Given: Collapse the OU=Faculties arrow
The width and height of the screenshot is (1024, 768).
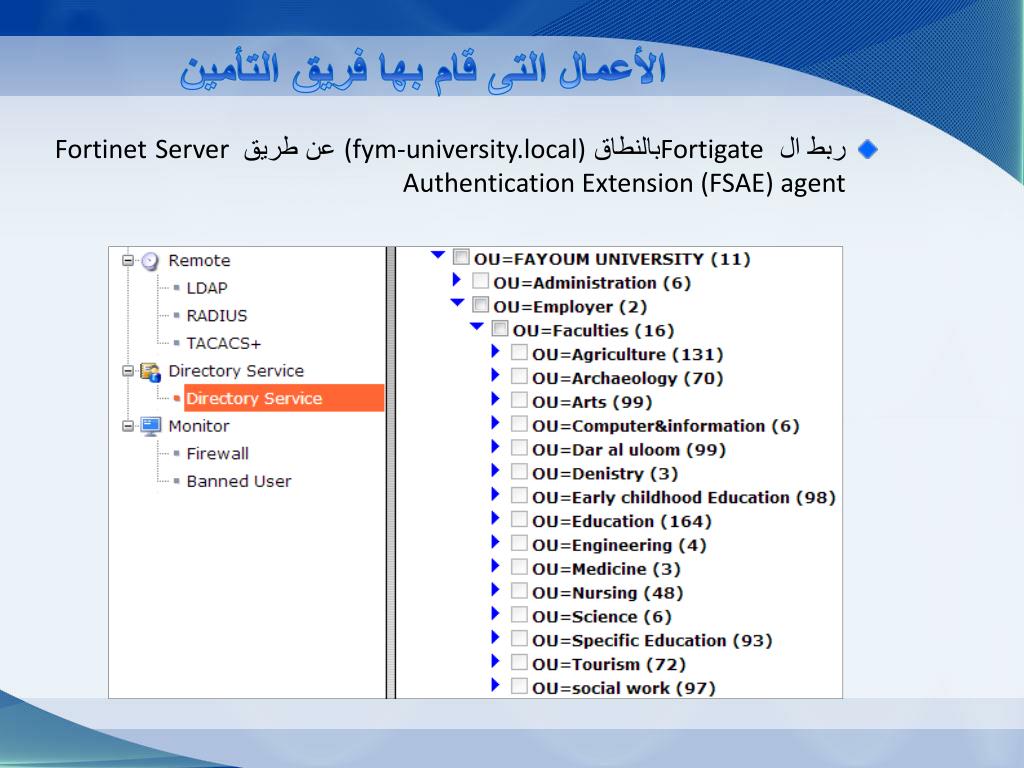Looking at the screenshot, I should 477,326.
